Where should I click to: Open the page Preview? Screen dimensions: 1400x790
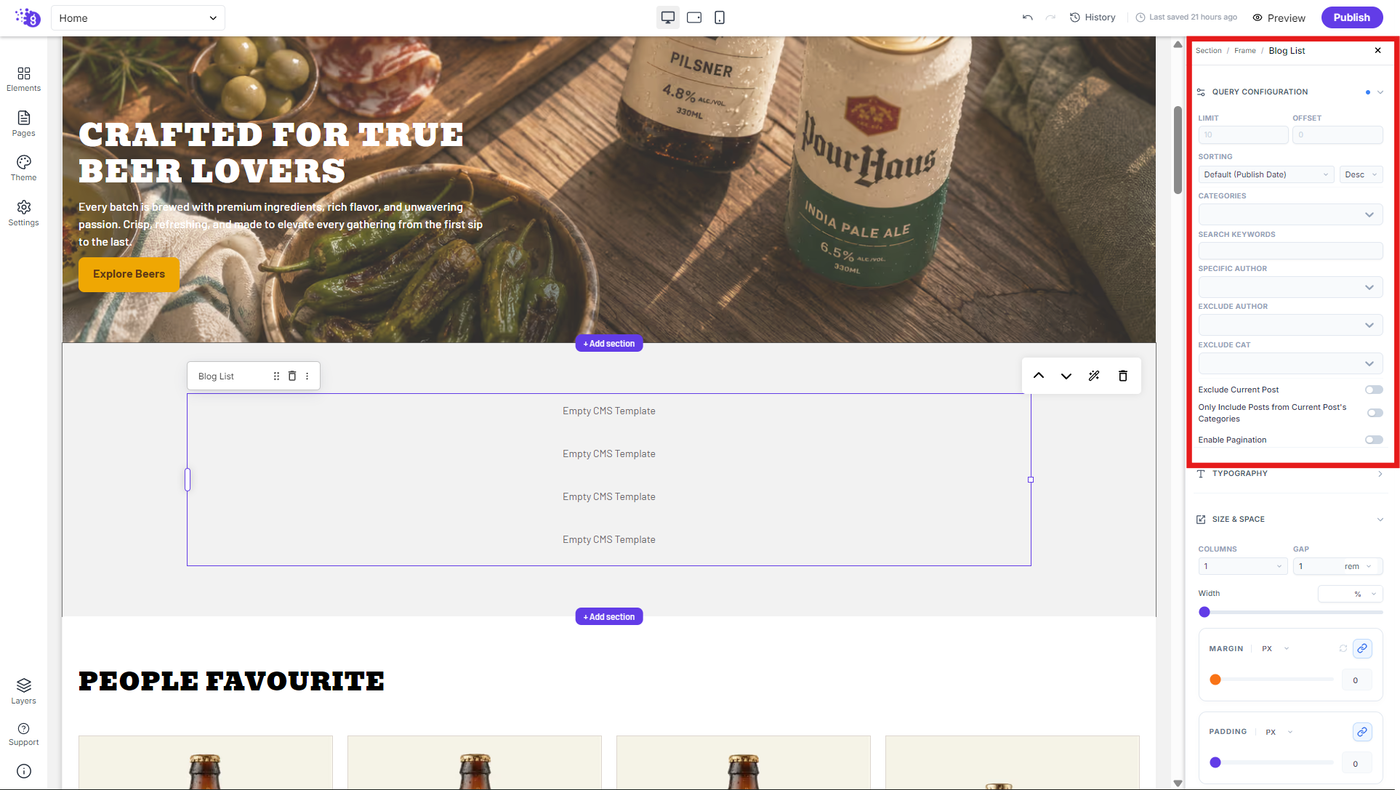pyautogui.click(x=1279, y=18)
